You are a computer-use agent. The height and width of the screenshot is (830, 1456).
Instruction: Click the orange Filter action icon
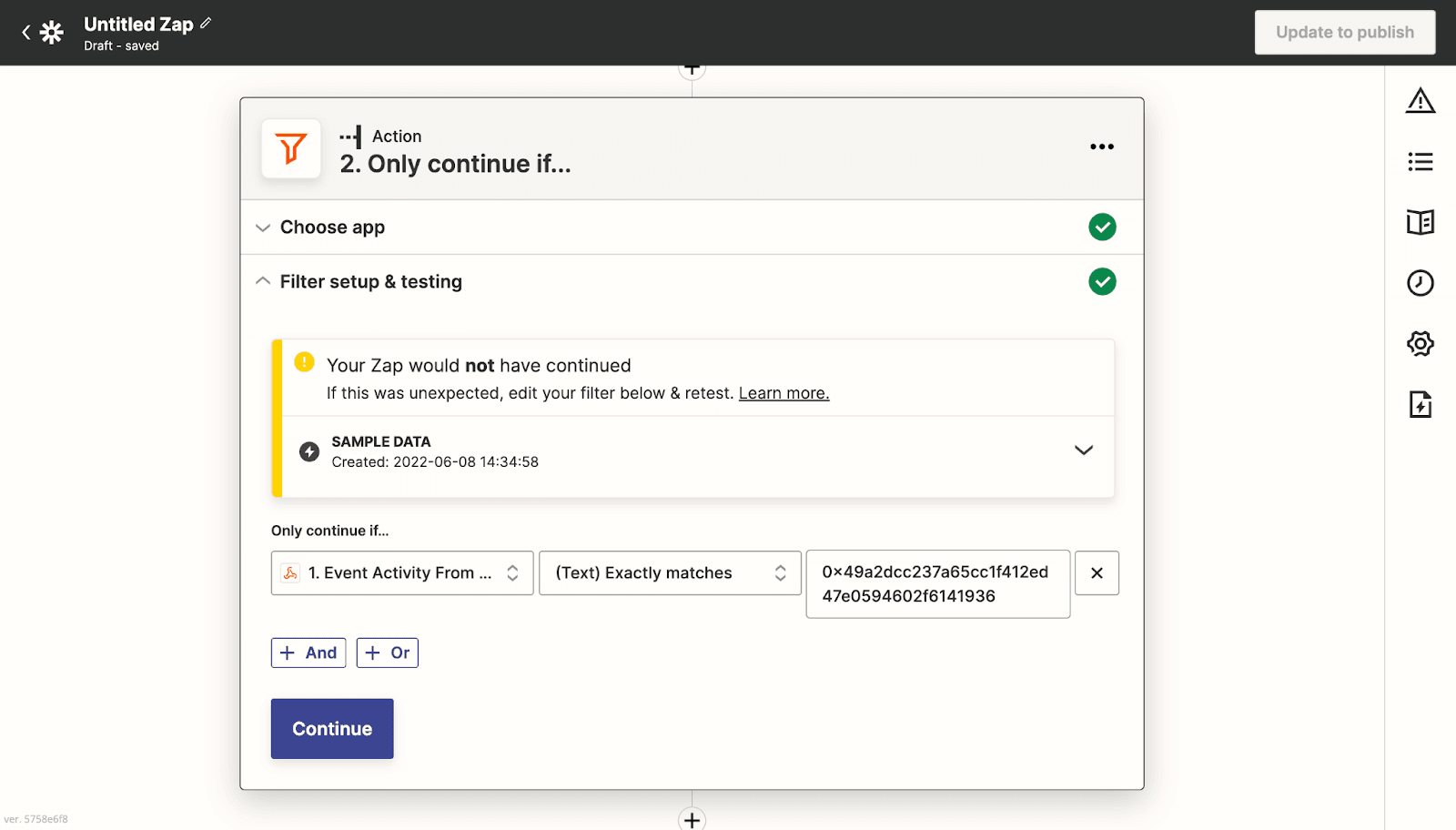coord(290,148)
